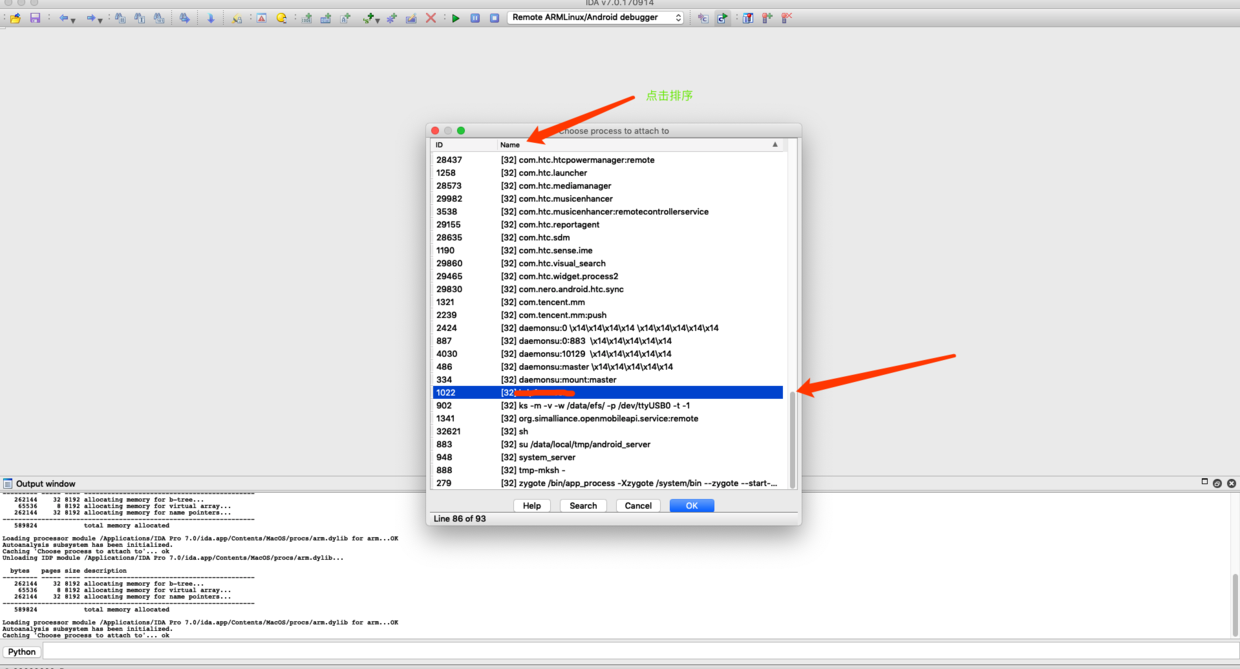This screenshot has height=669, width=1240.
Task: Click the second green-plus add icon
Action: click(x=325, y=18)
